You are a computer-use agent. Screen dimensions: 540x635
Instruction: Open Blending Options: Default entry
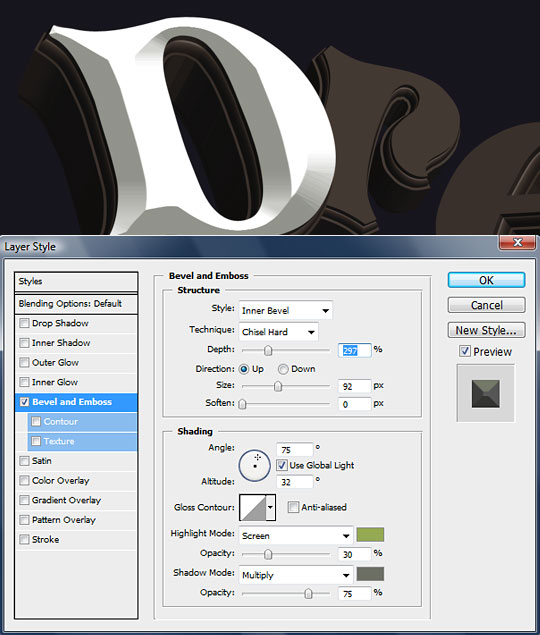point(76,303)
